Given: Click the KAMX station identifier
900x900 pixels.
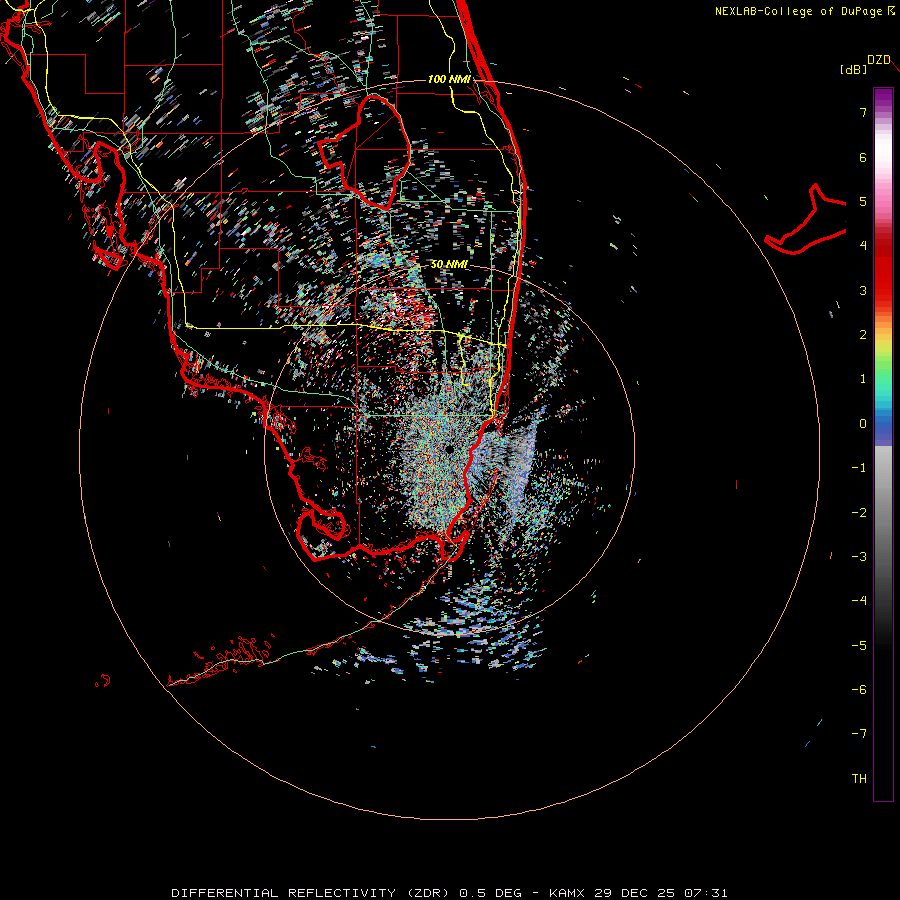Looking at the screenshot, I should 567,893.
